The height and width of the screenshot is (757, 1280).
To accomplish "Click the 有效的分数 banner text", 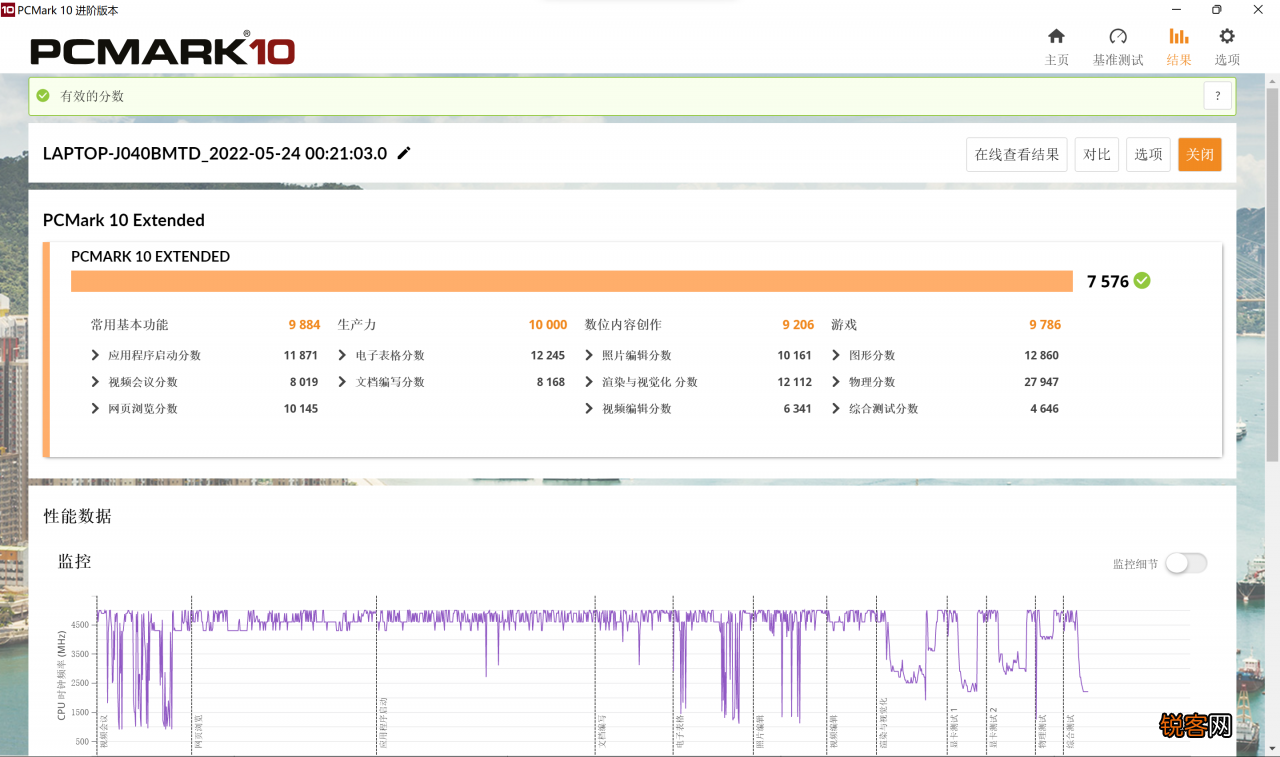I will pyautogui.click(x=92, y=96).
